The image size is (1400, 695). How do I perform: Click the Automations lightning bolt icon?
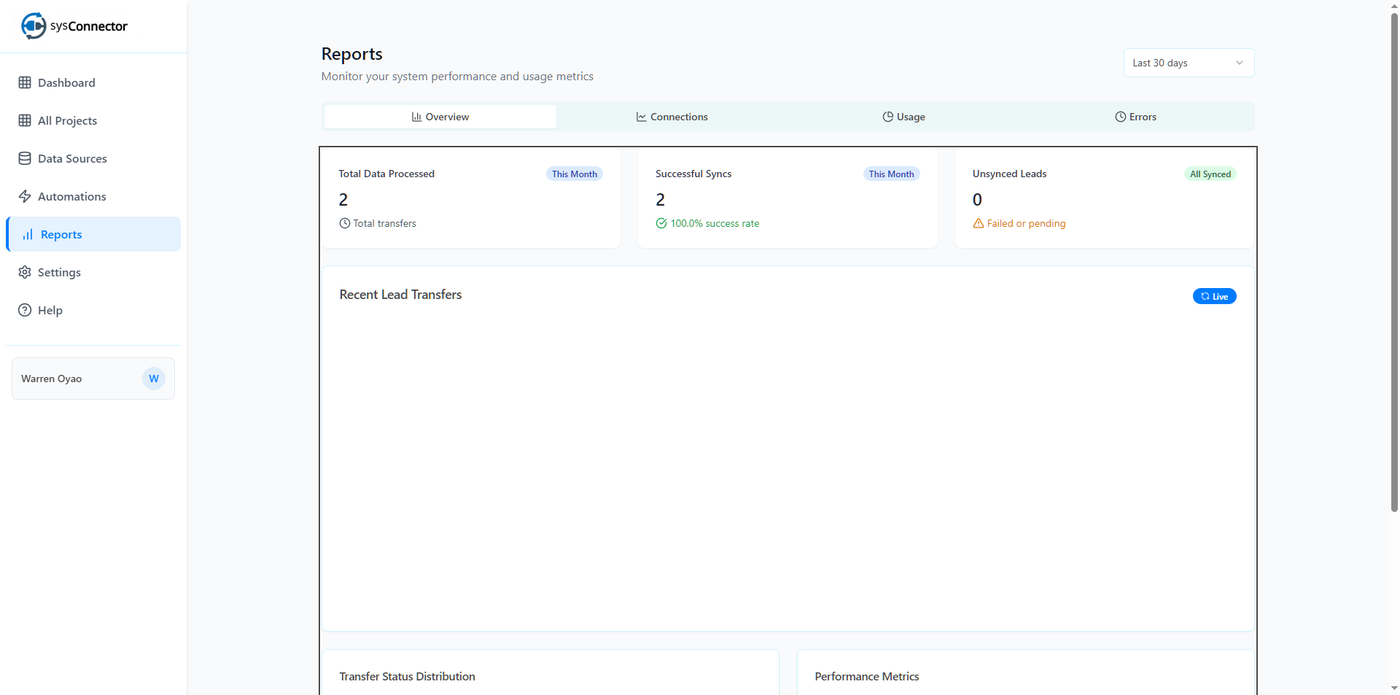click(x=25, y=197)
